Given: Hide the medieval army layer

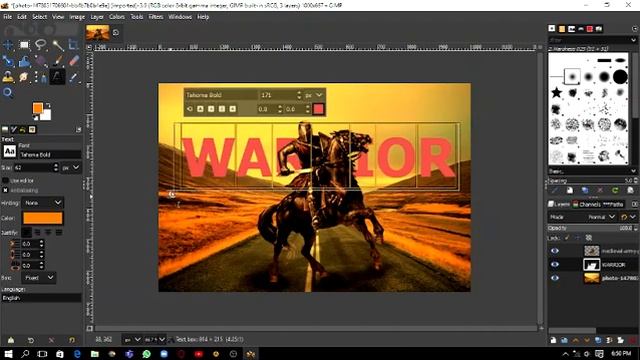Looking at the screenshot, I should click(x=555, y=251).
